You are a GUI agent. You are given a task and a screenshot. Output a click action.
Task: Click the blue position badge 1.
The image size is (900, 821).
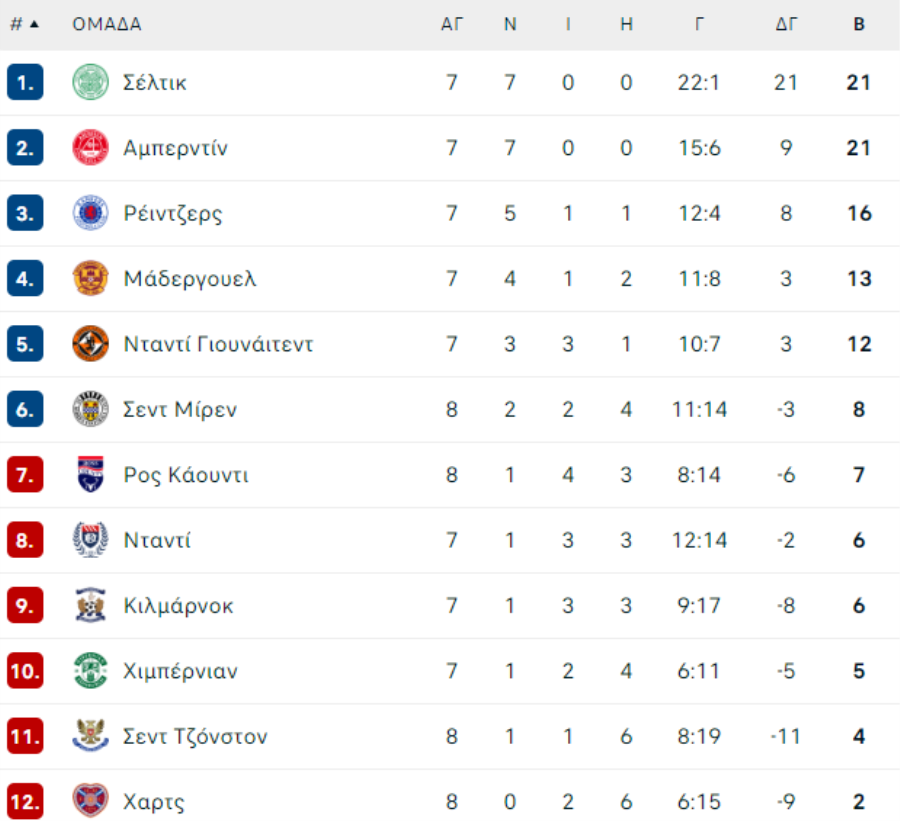pyautogui.click(x=25, y=82)
